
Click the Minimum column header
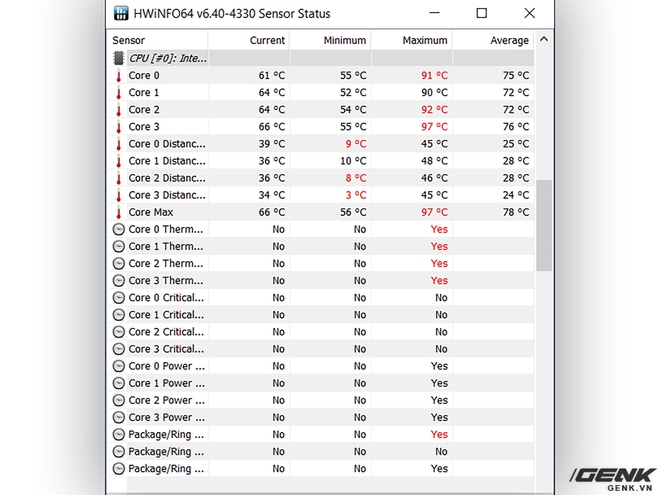(330, 40)
